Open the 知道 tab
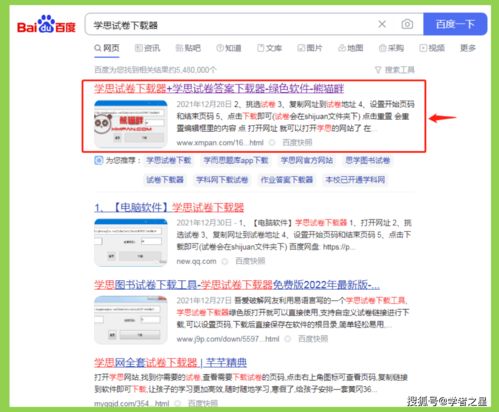The image size is (499, 412). pos(229,48)
